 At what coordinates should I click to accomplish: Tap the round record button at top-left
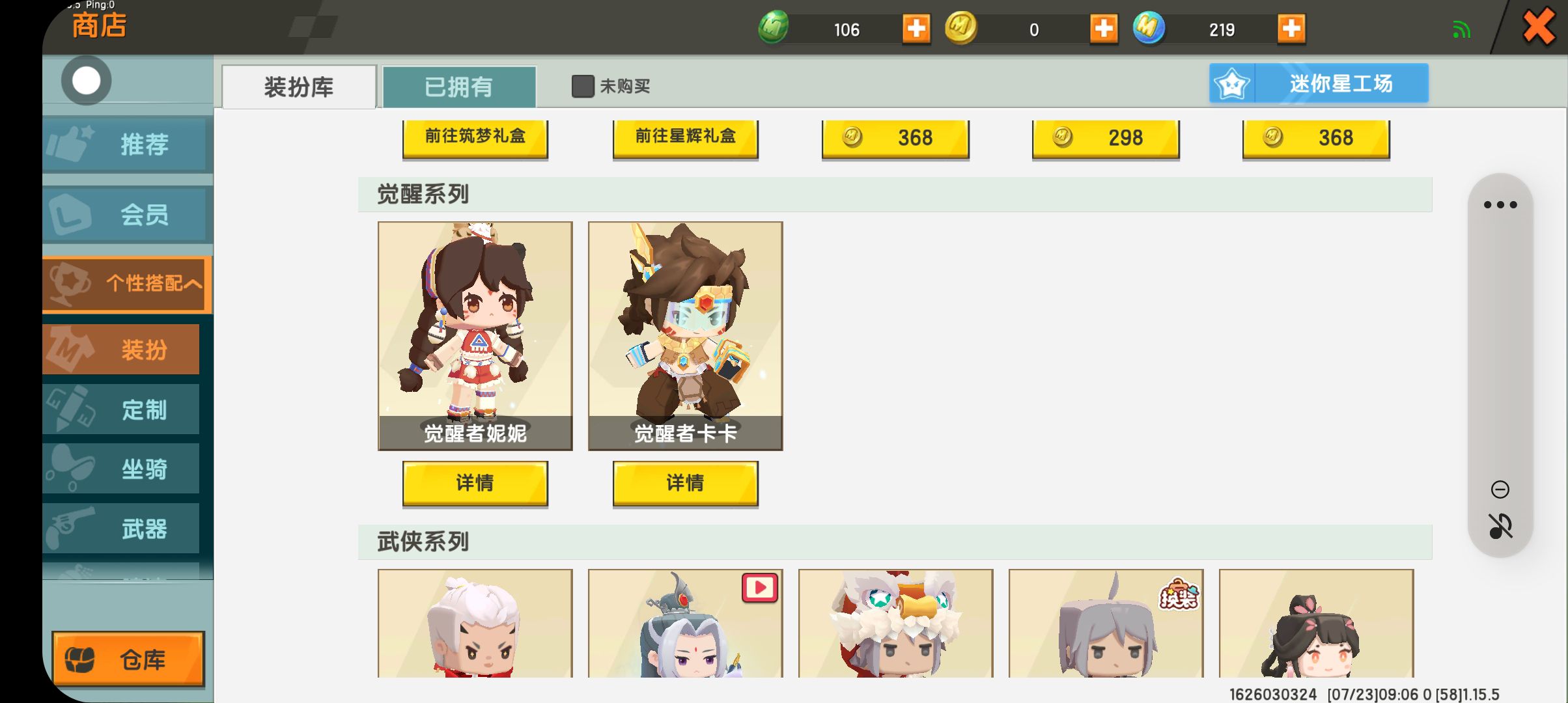coord(87,81)
